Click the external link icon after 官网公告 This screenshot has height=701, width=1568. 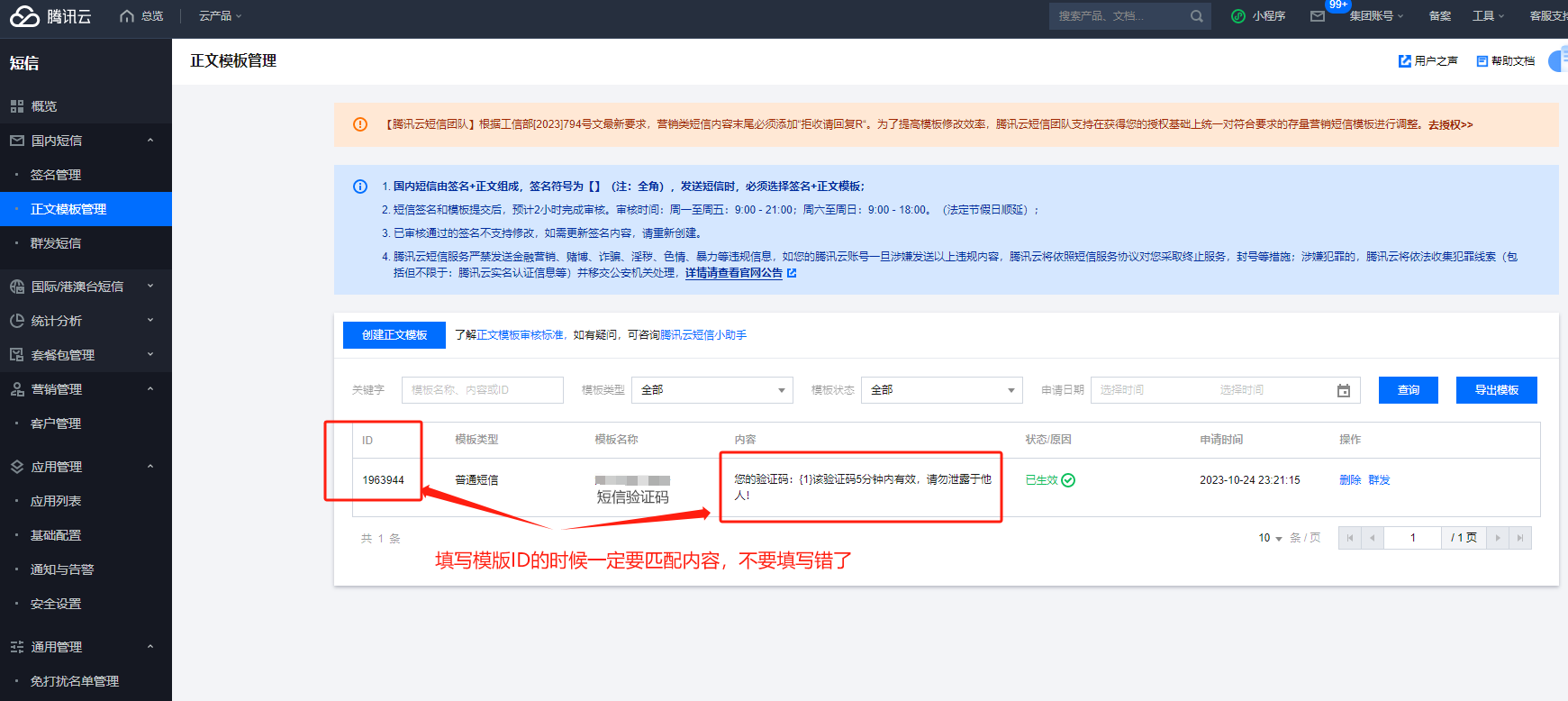792,273
